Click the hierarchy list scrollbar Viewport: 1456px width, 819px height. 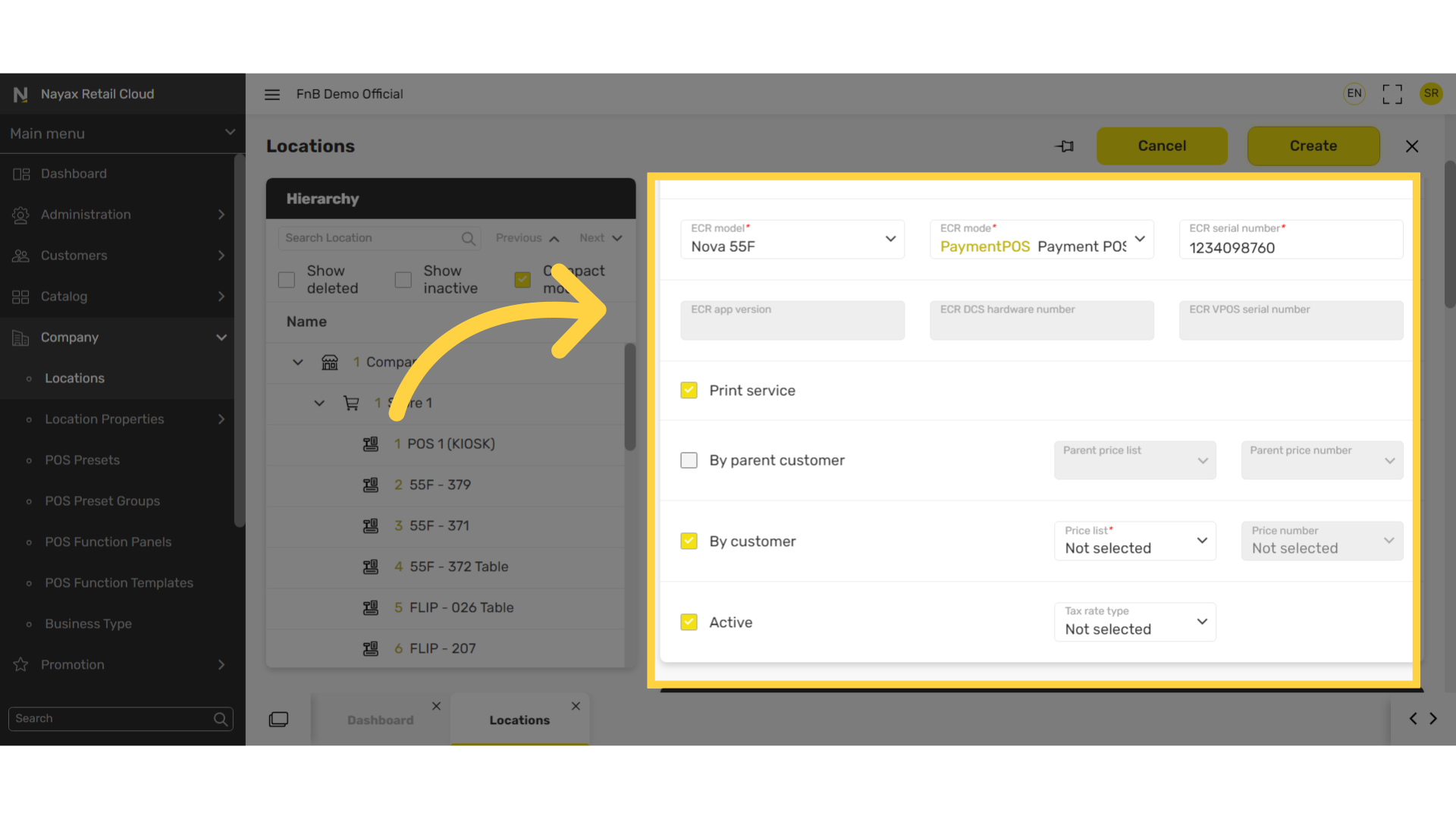[x=629, y=397]
